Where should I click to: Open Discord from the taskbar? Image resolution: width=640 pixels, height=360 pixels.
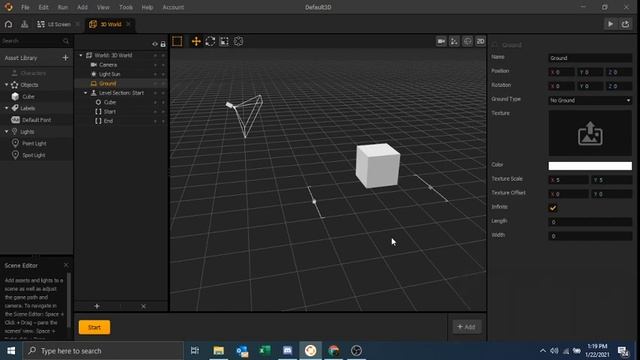click(x=287, y=351)
